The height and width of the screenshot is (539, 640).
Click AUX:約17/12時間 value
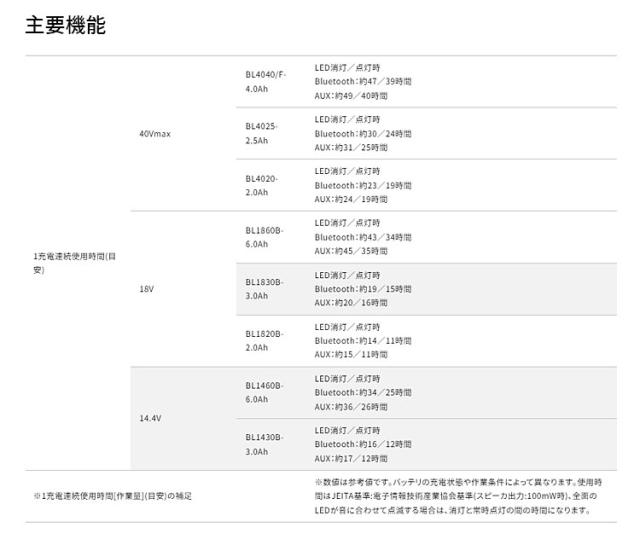[x=351, y=459]
